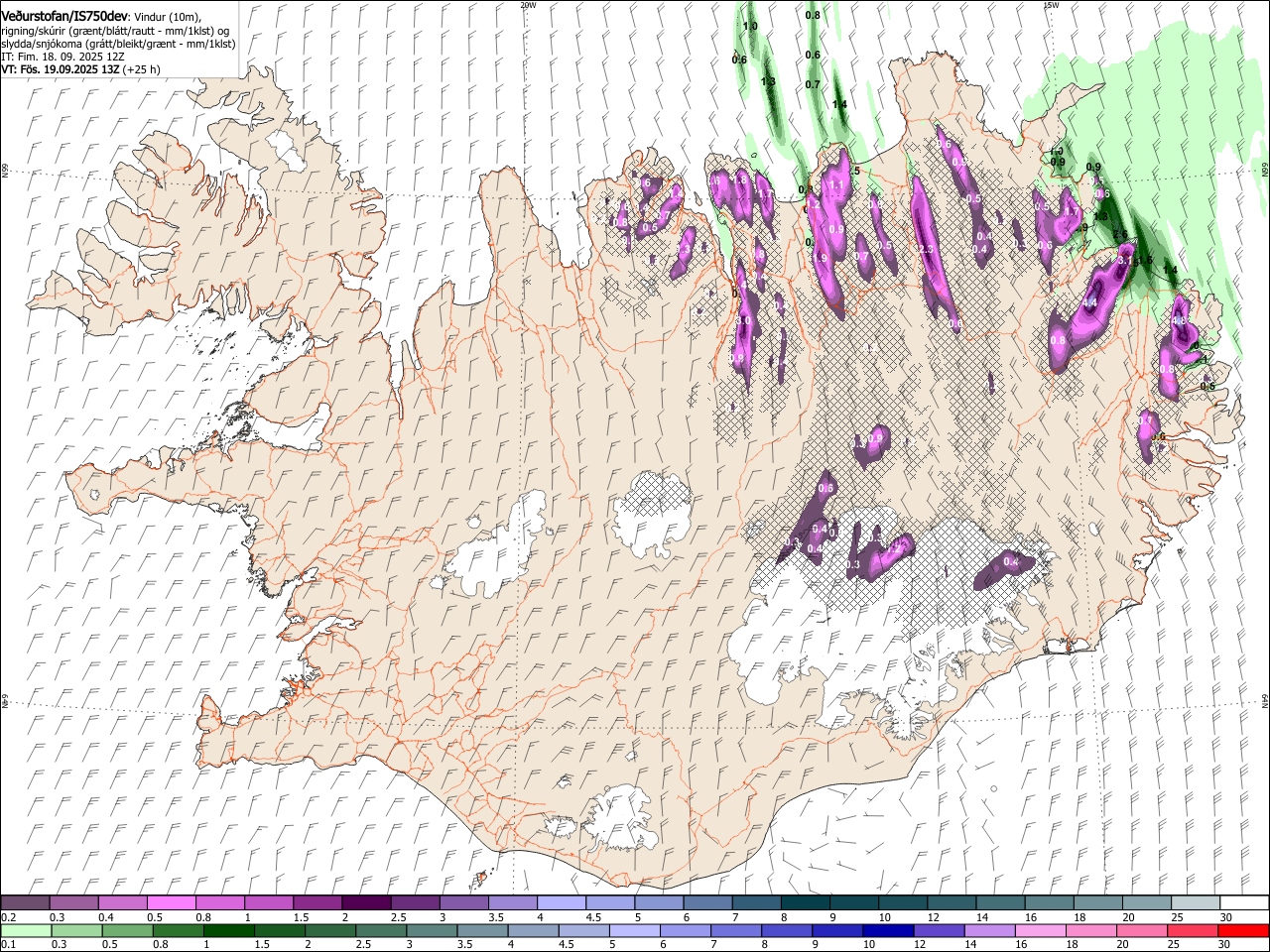Click the Veðurstofan/IS750dev title text

pos(64,17)
